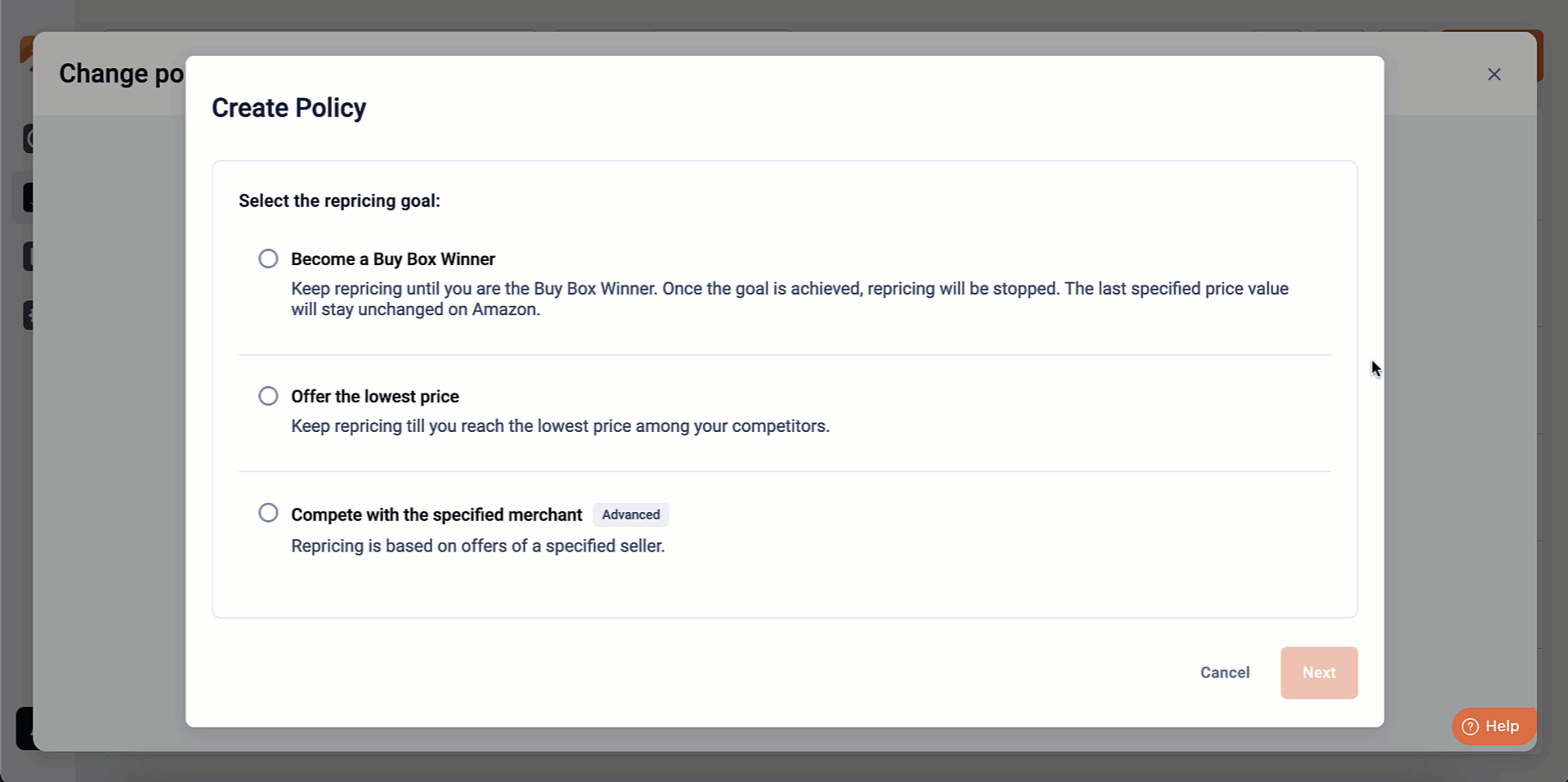Click 'Select the repricing goal:' prompt text

339,201
